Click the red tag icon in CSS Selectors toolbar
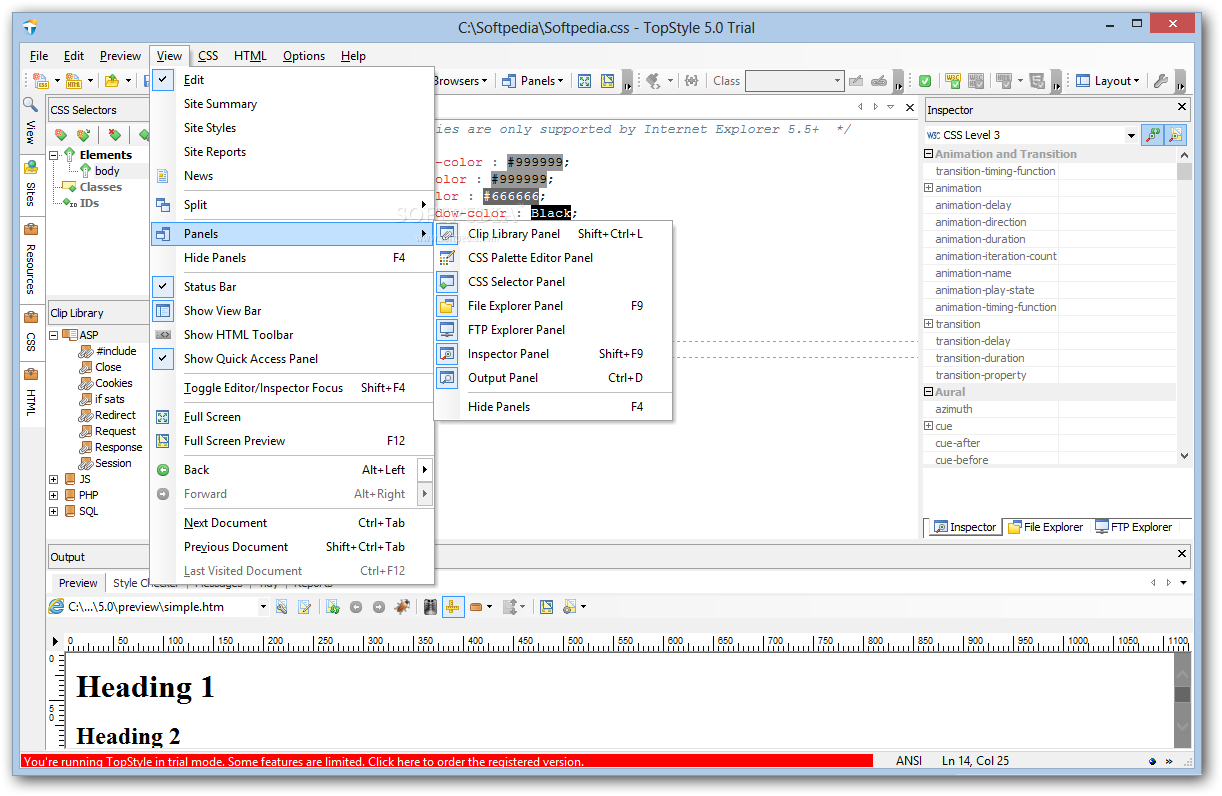 pos(114,134)
